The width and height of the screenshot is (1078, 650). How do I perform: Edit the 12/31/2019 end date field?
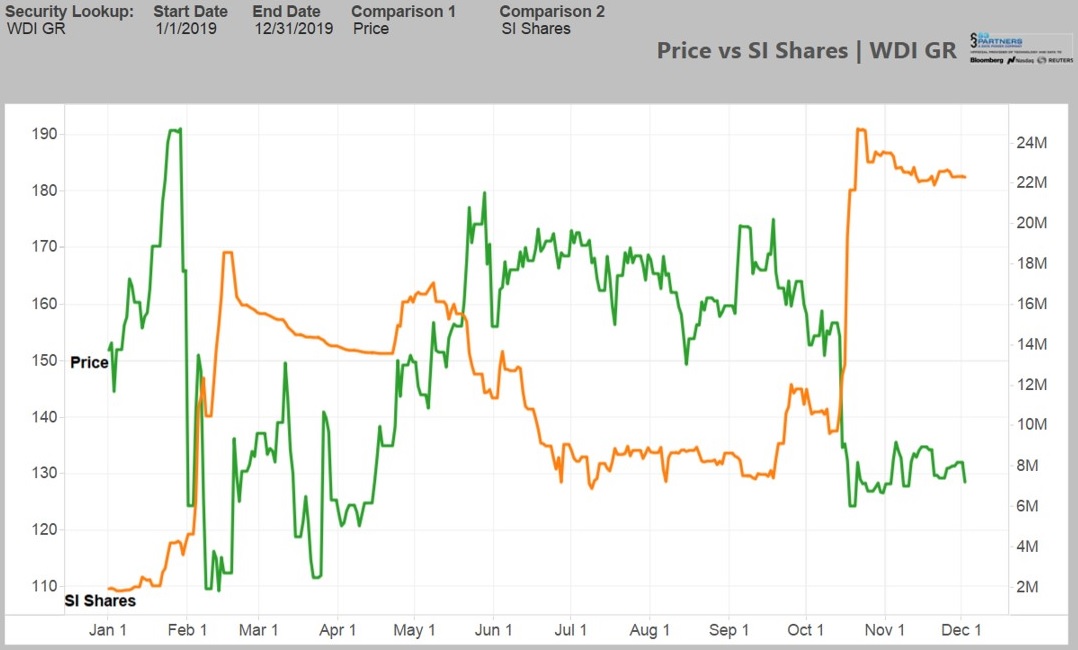pos(293,29)
